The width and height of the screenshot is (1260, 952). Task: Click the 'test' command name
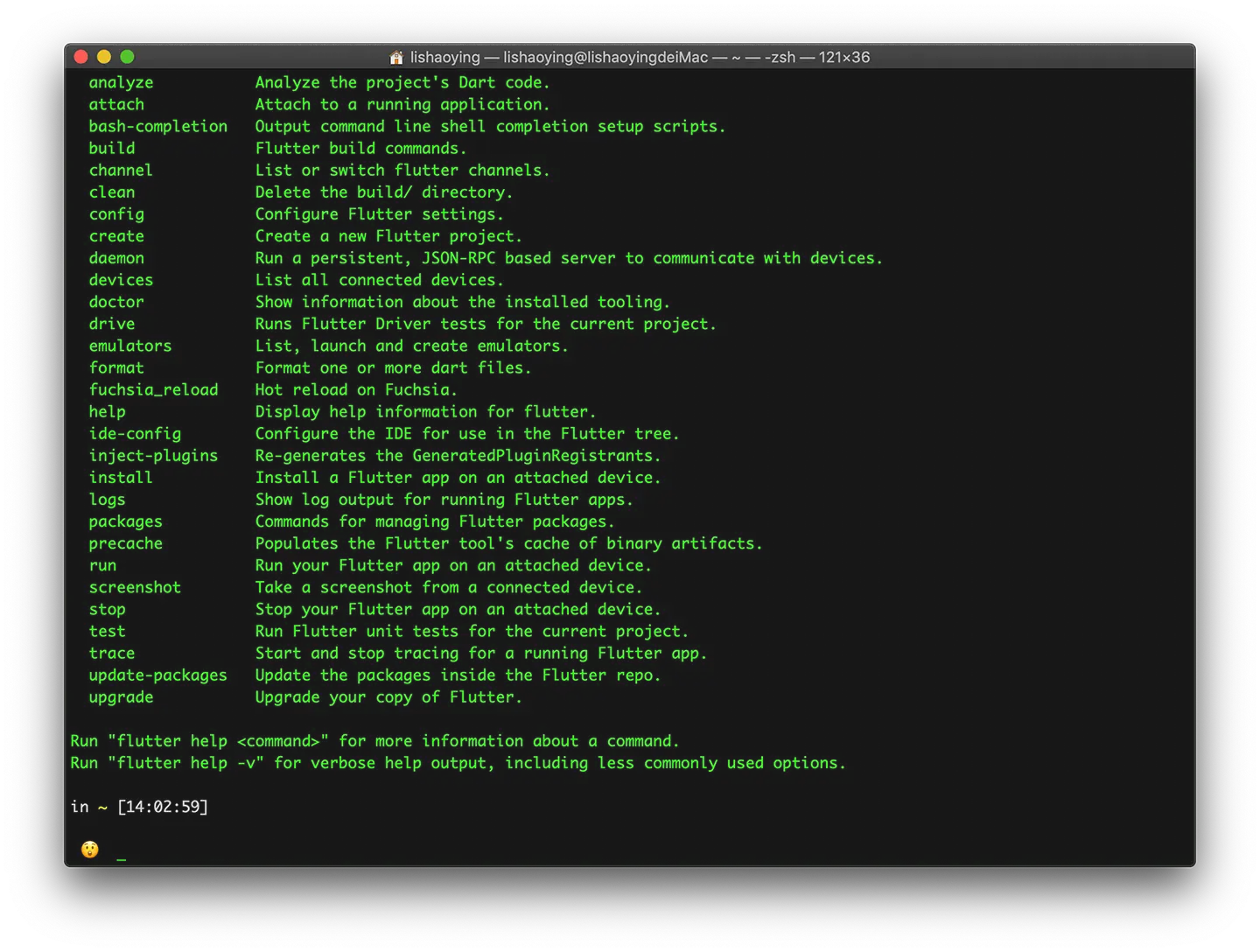click(x=107, y=632)
